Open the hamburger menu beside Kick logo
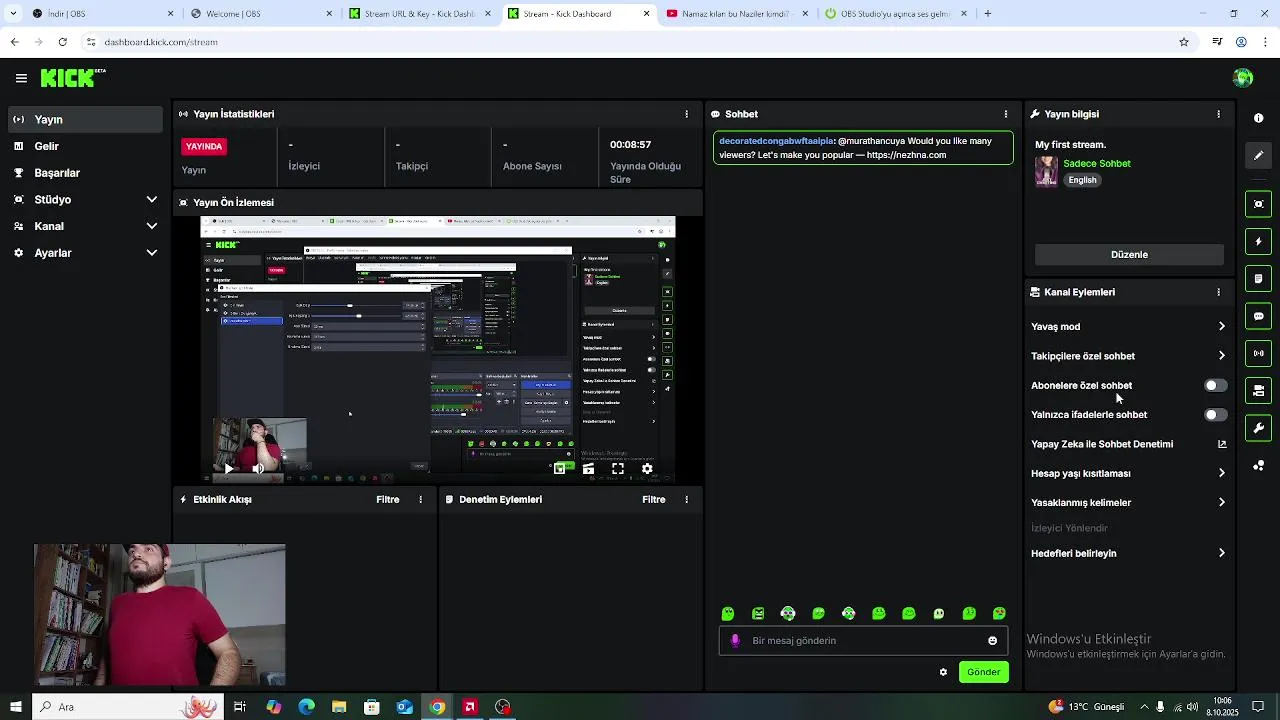Screen dimensions: 1280x720 point(21,78)
